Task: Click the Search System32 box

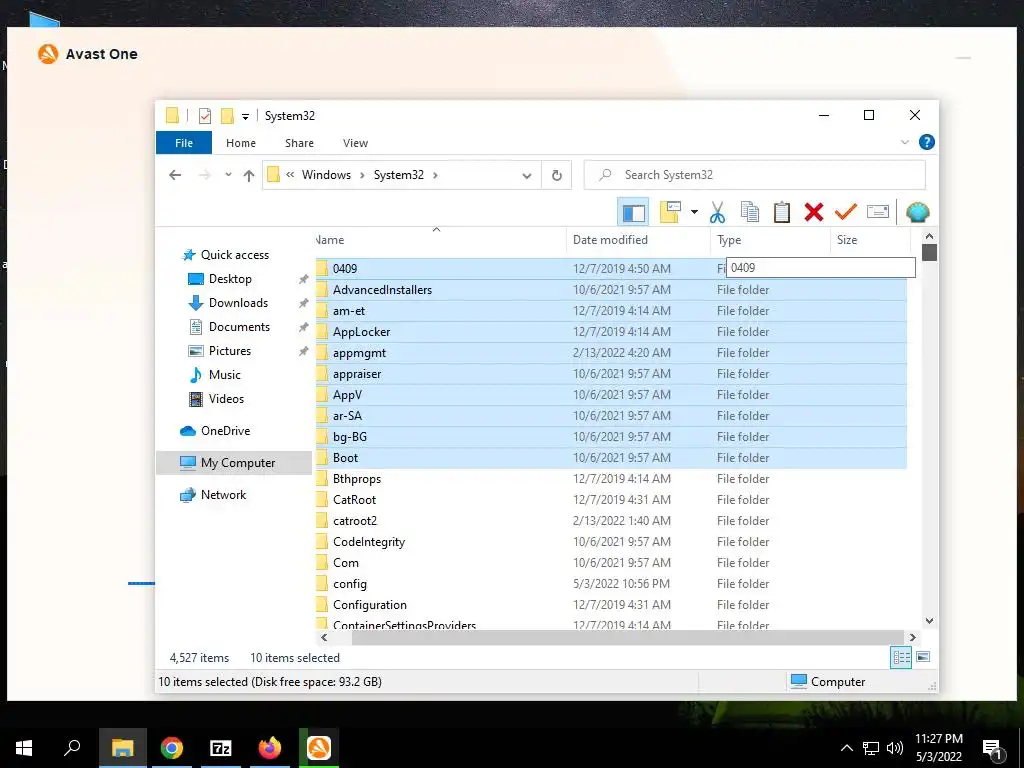Action: 754,175
